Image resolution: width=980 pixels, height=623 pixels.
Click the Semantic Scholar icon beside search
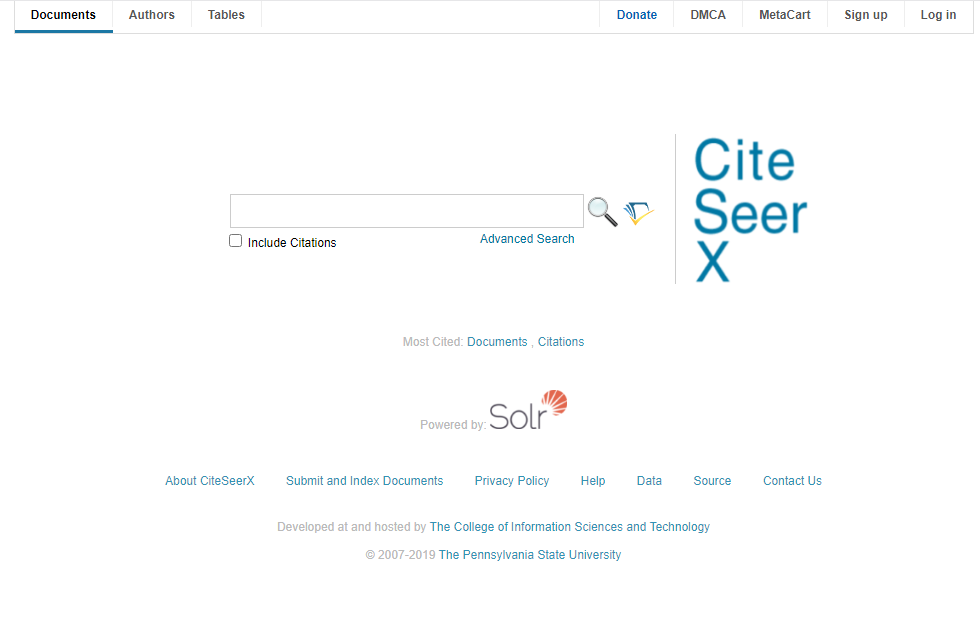[638, 212]
